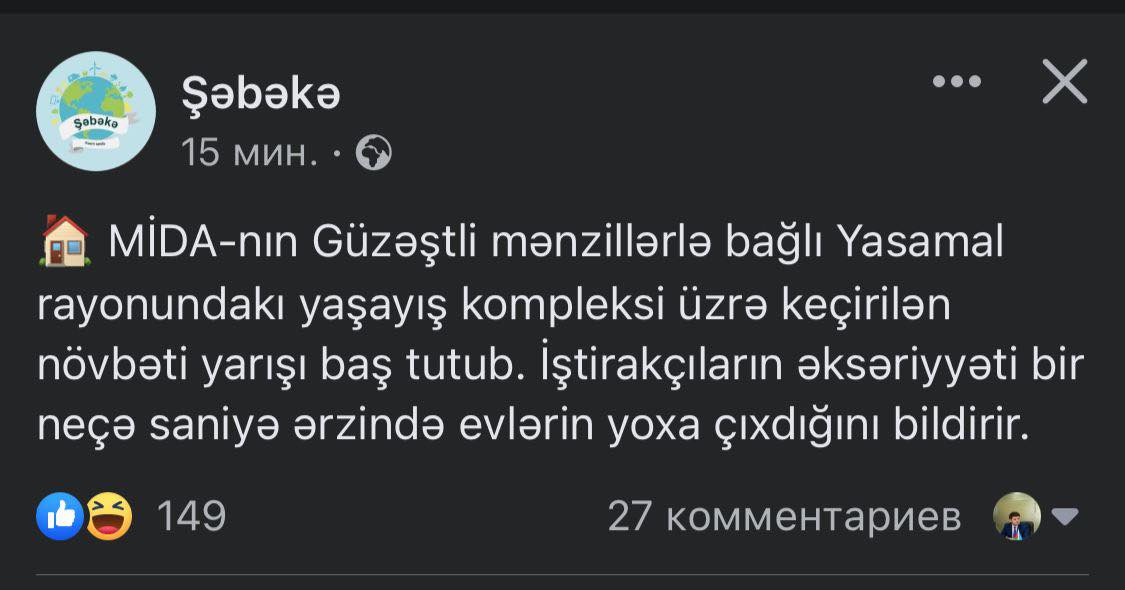Viewport: 1125px width, 590px height.
Task: Click the small commenter profile avatar
Action: coord(1017,517)
